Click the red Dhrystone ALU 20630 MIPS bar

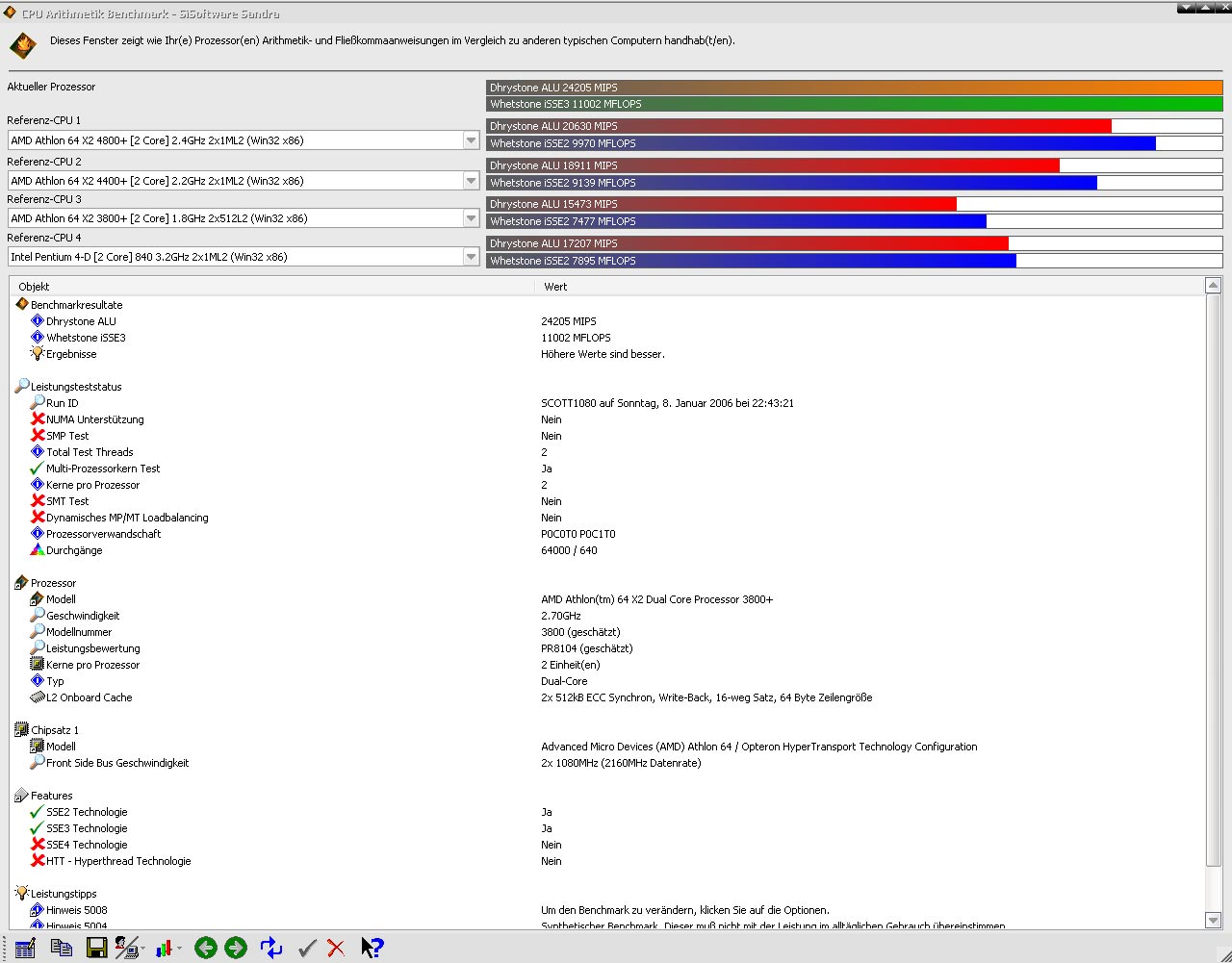tap(799, 126)
